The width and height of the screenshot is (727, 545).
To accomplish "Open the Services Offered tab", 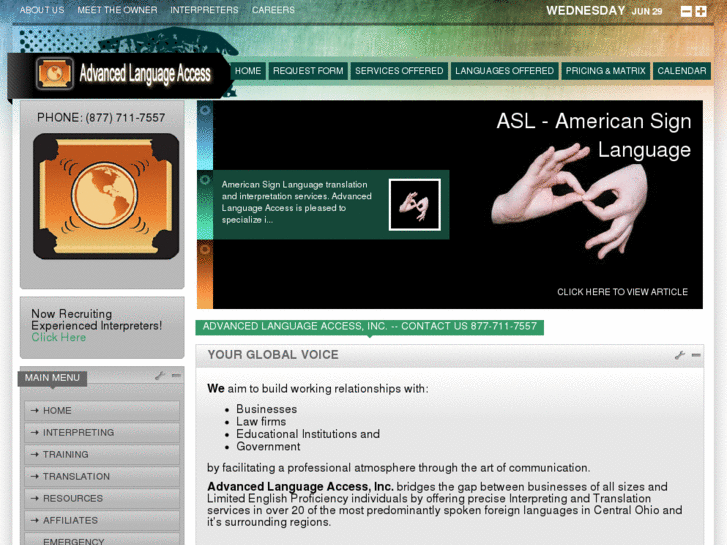I will click(x=399, y=71).
